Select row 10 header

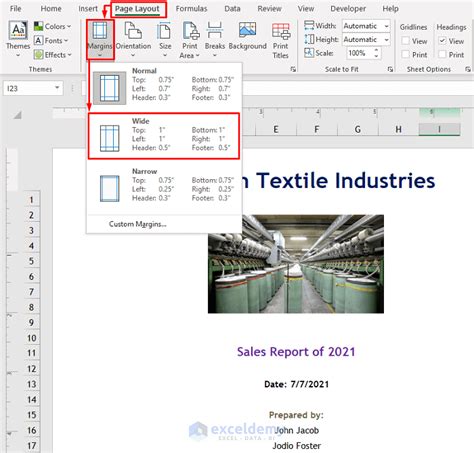click(32, 338)
